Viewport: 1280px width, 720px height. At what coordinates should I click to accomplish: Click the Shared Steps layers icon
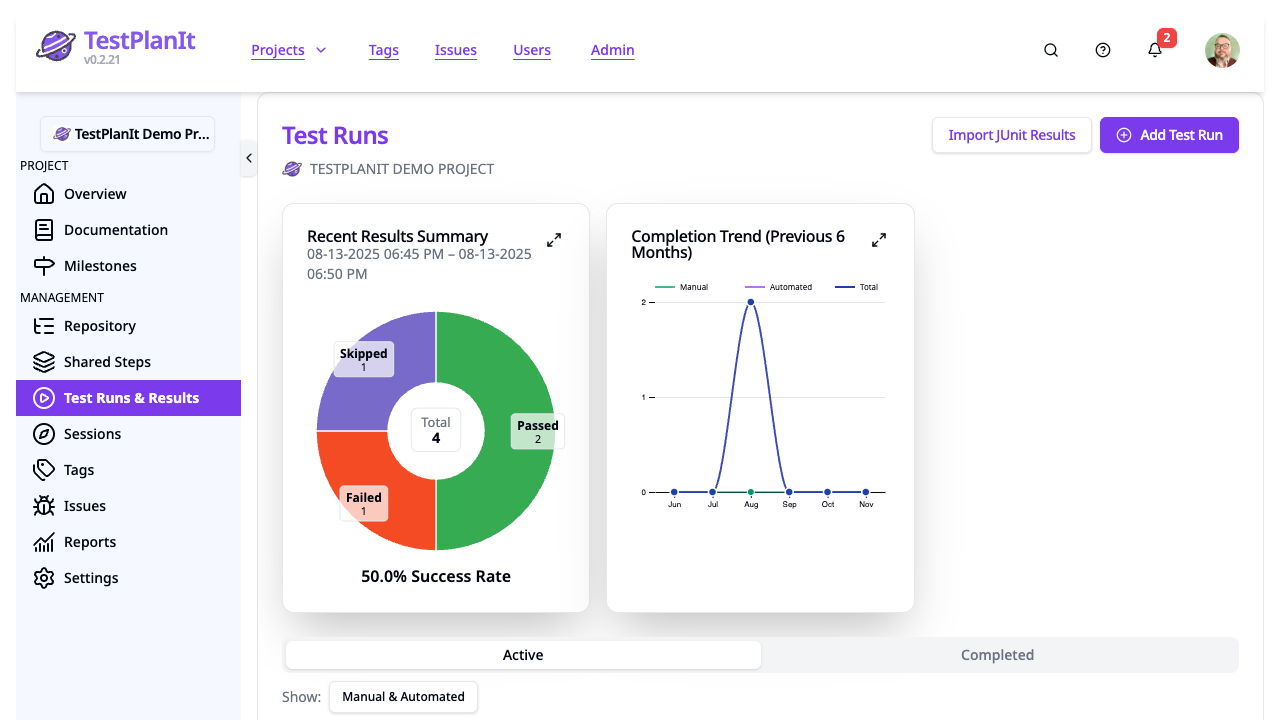click(x=44, y=361)
